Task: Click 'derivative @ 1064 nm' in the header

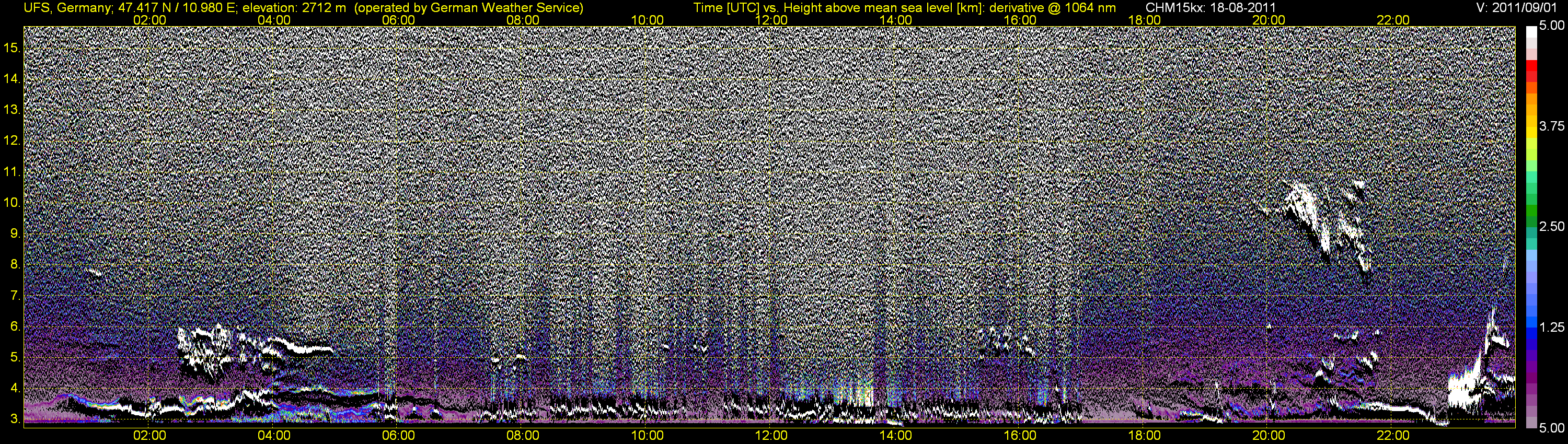Action: click(x=1053, y=8)
